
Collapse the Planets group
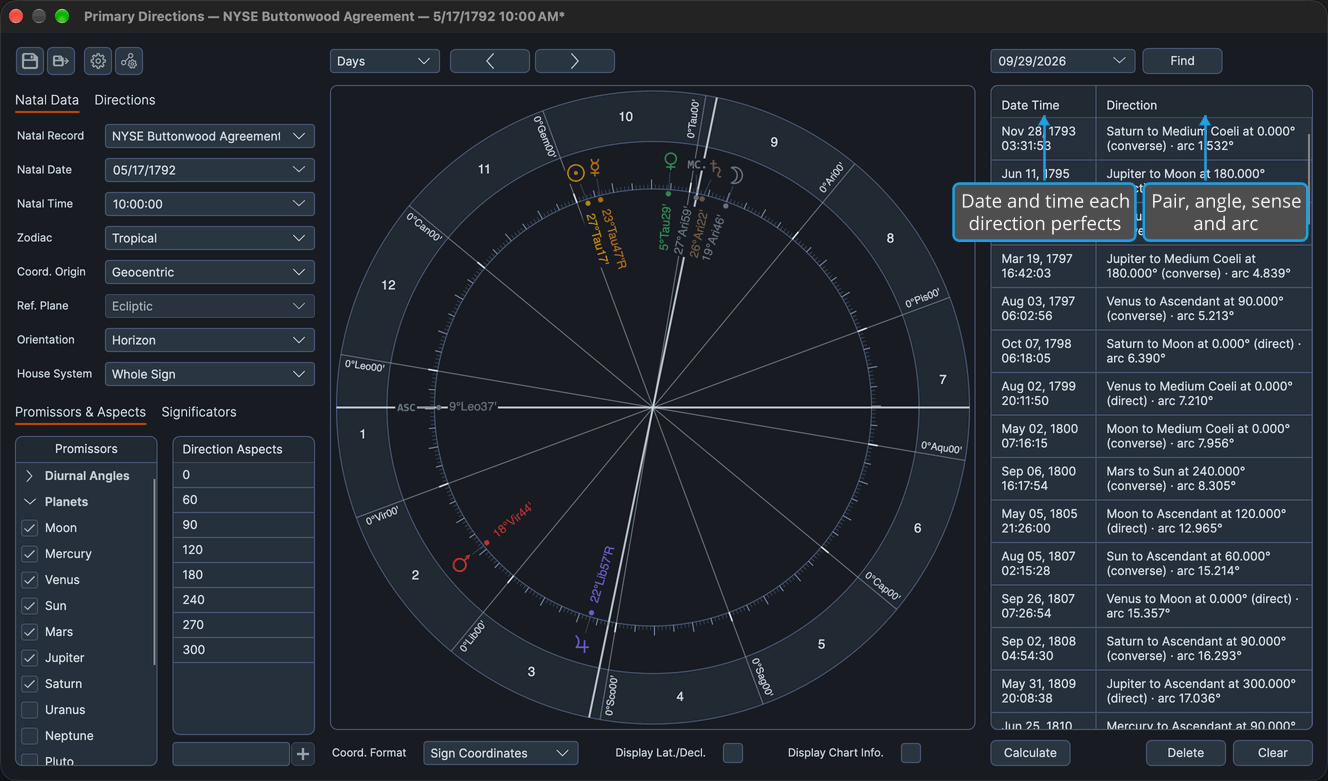(29, 502)
